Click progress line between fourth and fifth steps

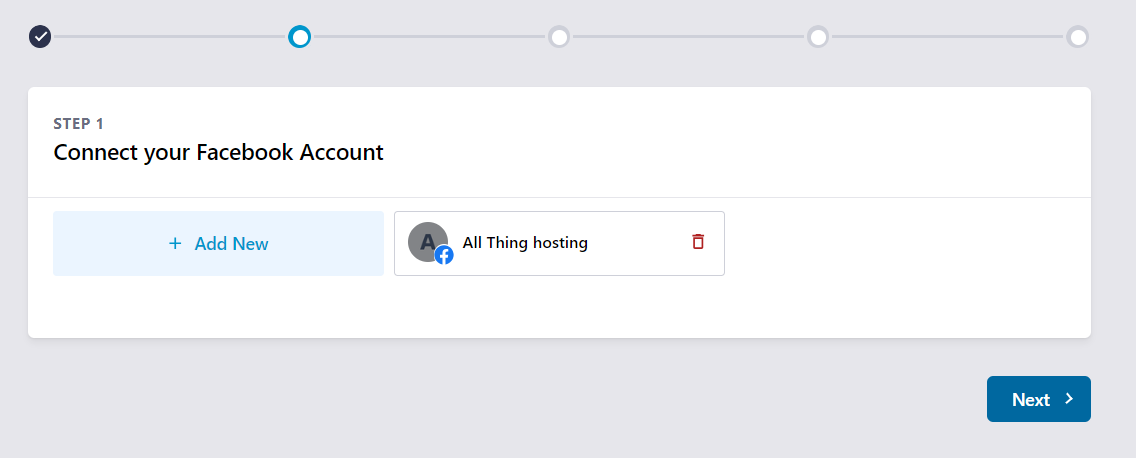947,37
